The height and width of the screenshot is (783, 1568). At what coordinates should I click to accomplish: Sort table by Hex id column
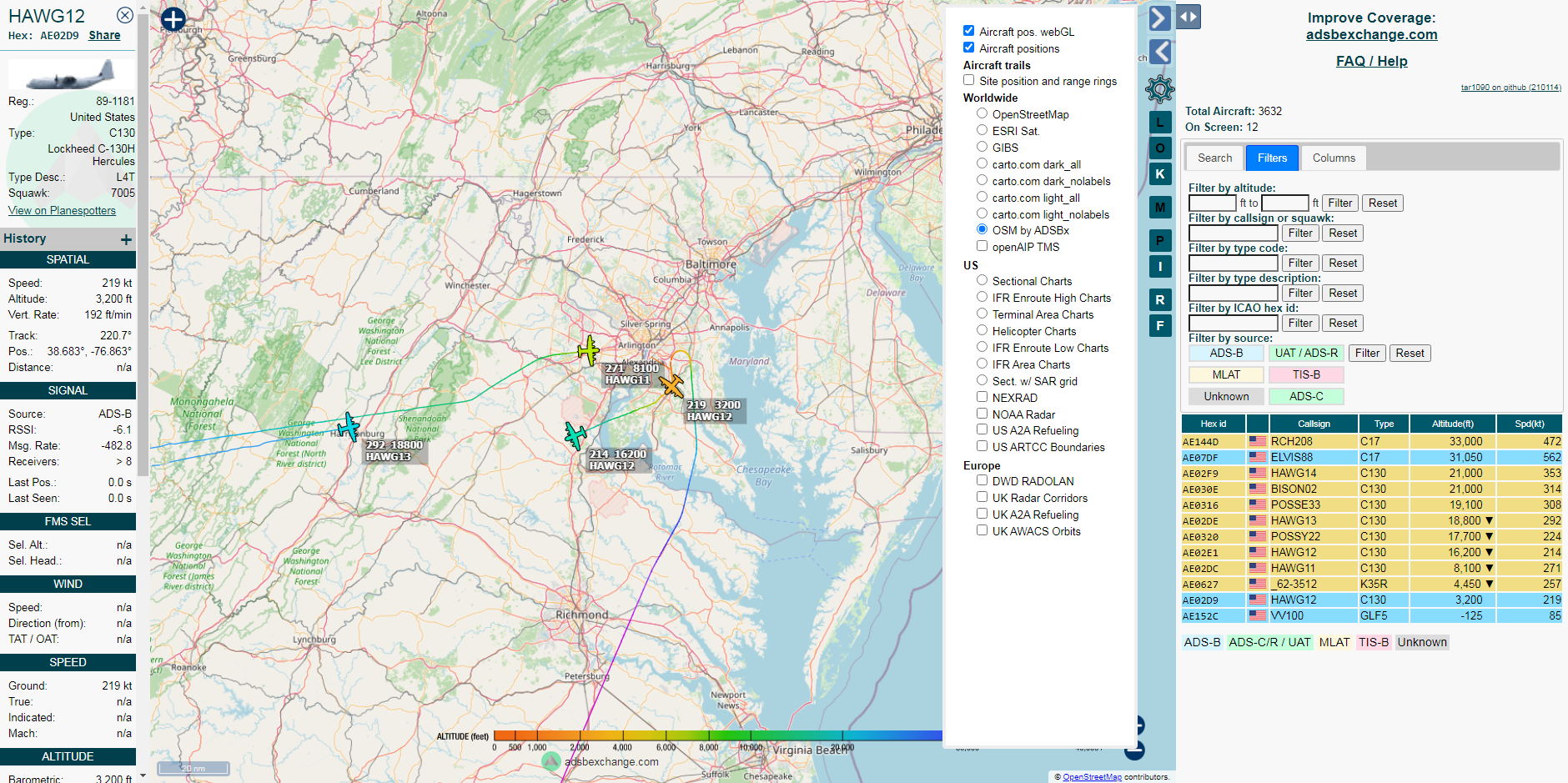click(1214, 424)
